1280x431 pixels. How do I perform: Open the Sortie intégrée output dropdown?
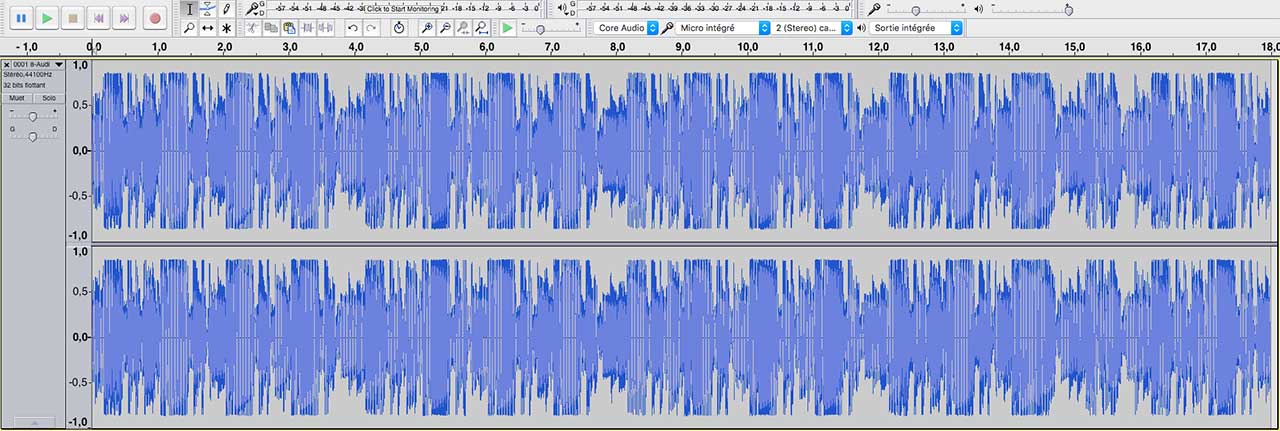tap(916, 28)
